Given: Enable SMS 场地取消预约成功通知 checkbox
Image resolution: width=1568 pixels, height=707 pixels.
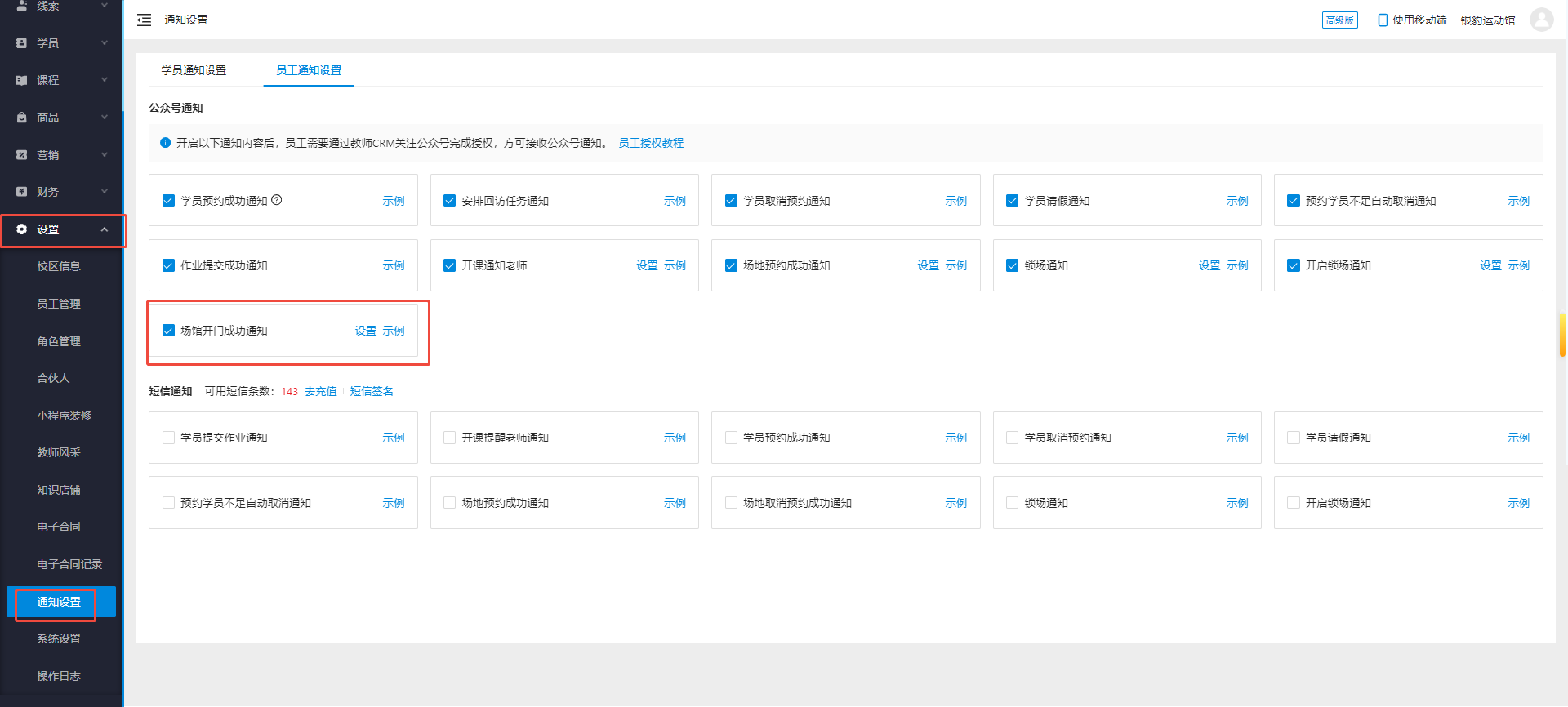Looking at the screenshot, I should (x=731, y=503).
